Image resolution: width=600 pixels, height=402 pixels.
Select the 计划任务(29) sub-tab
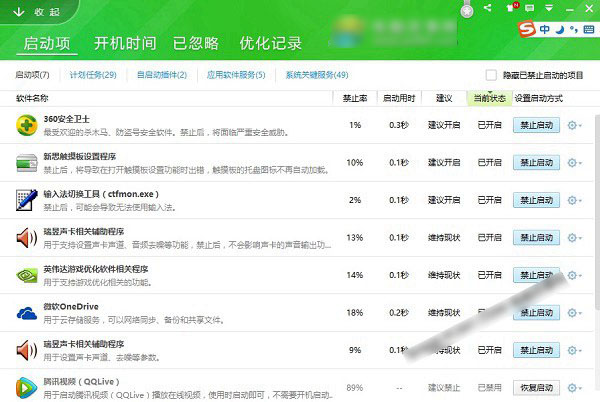(x=93, y=75)
